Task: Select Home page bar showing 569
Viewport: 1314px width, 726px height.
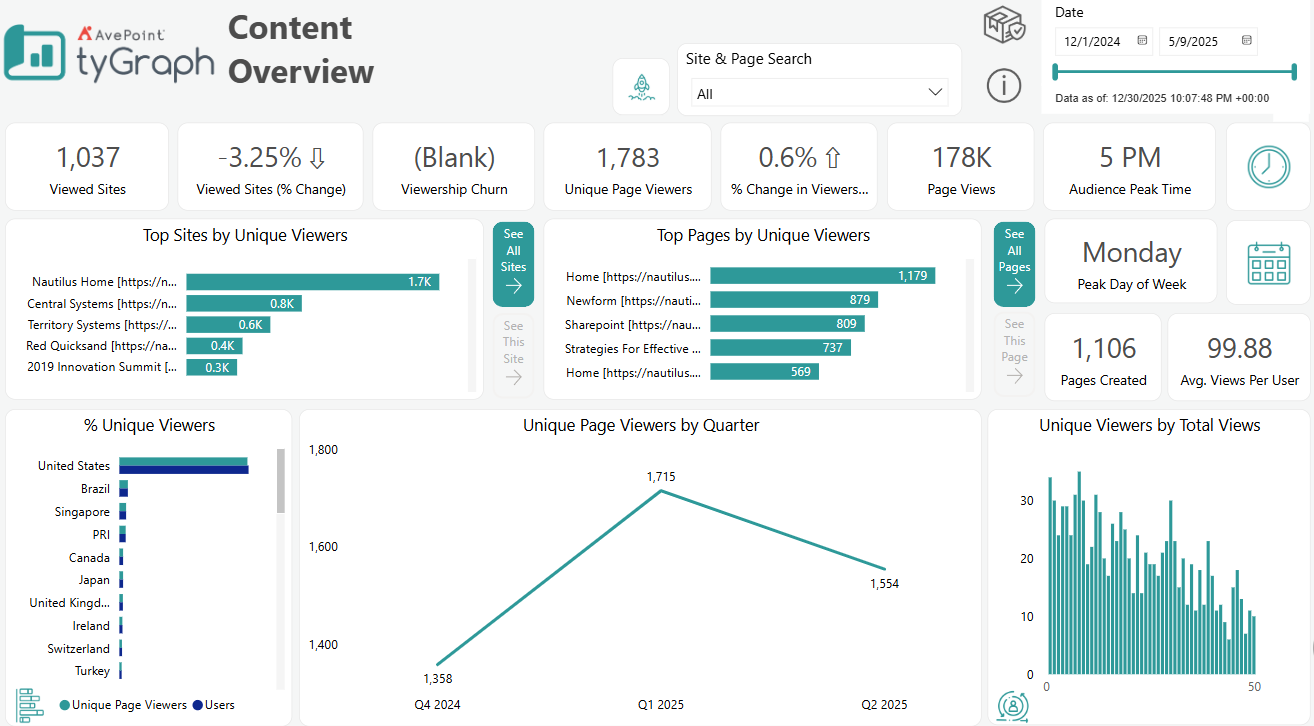Action: point(764,372)
